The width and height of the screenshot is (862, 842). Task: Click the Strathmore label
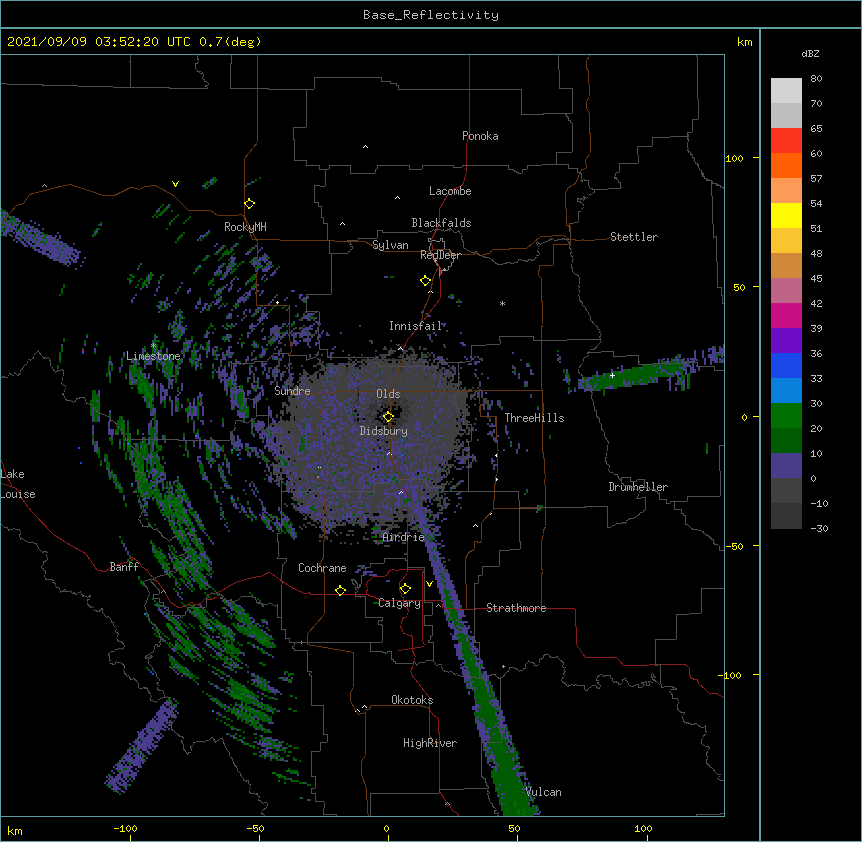(x=516, y=608)
